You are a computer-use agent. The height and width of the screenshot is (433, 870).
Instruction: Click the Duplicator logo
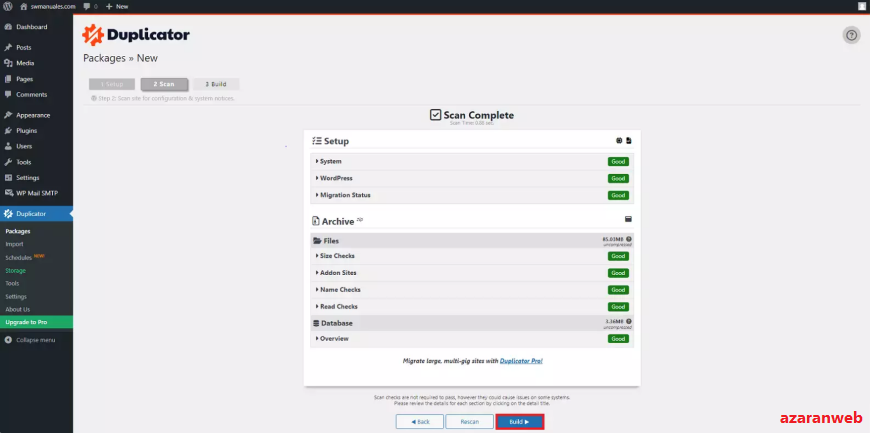coord(136,35)
